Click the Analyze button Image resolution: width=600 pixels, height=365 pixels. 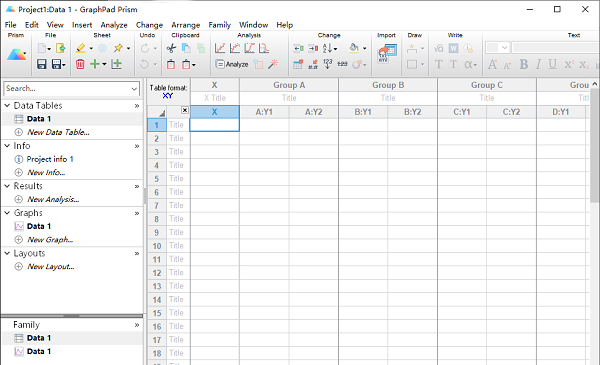coord(232,64)
